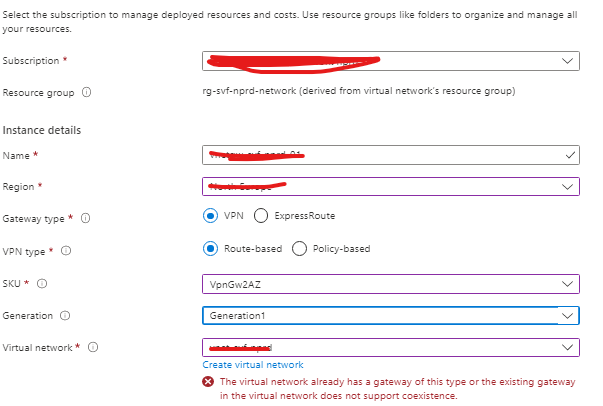Click the Generation info icon

(x=65, y=315)
